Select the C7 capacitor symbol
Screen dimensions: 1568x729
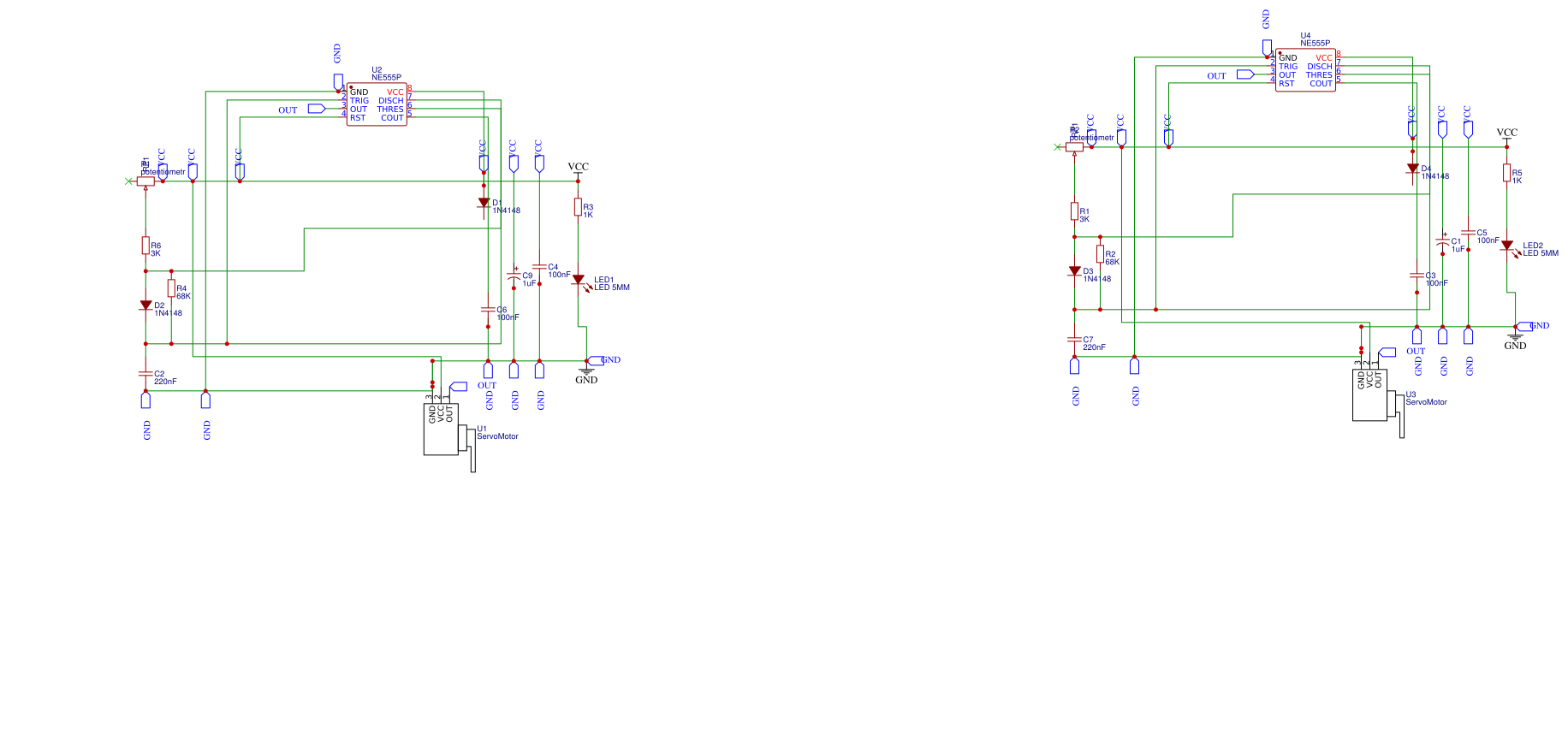[1074, 340]
